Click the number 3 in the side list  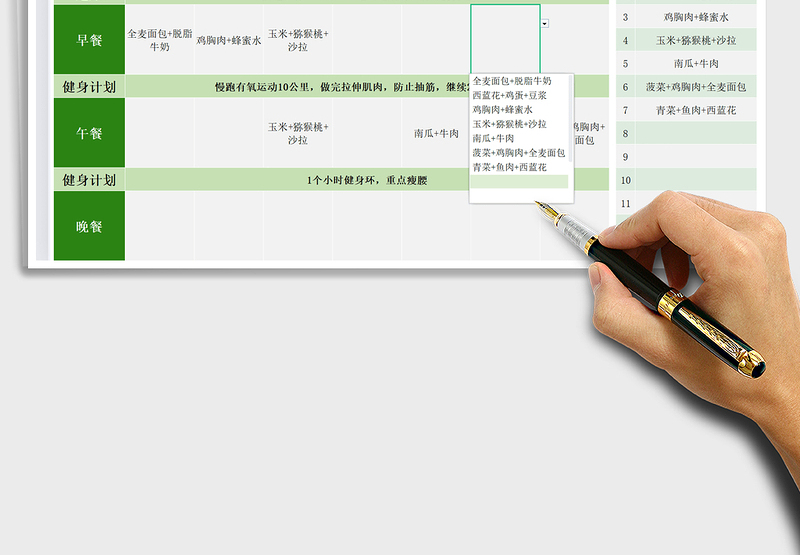(626, 17)
